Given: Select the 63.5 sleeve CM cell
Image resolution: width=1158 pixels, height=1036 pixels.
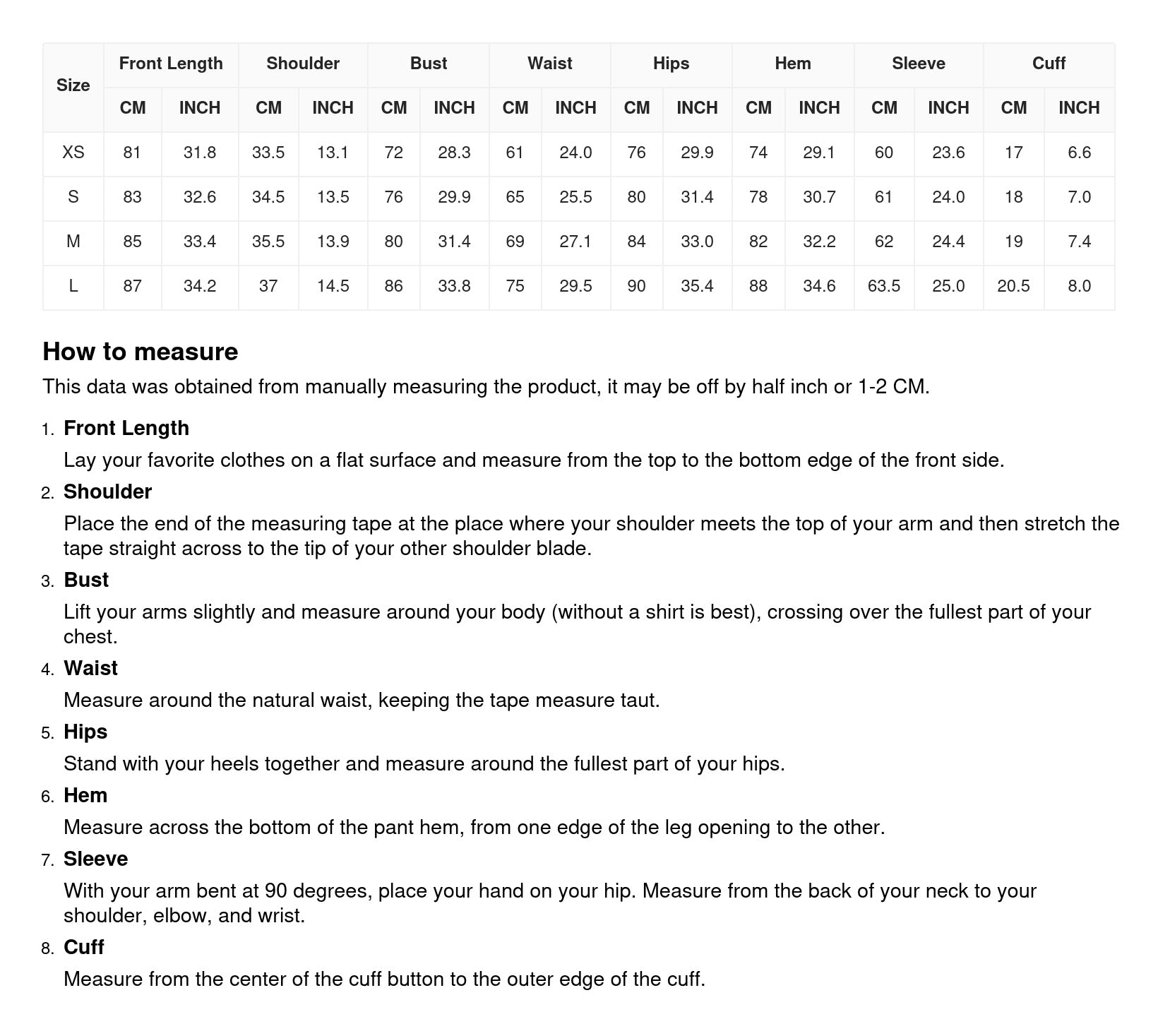Looking at the screenshot, I should tap(883, 286).
